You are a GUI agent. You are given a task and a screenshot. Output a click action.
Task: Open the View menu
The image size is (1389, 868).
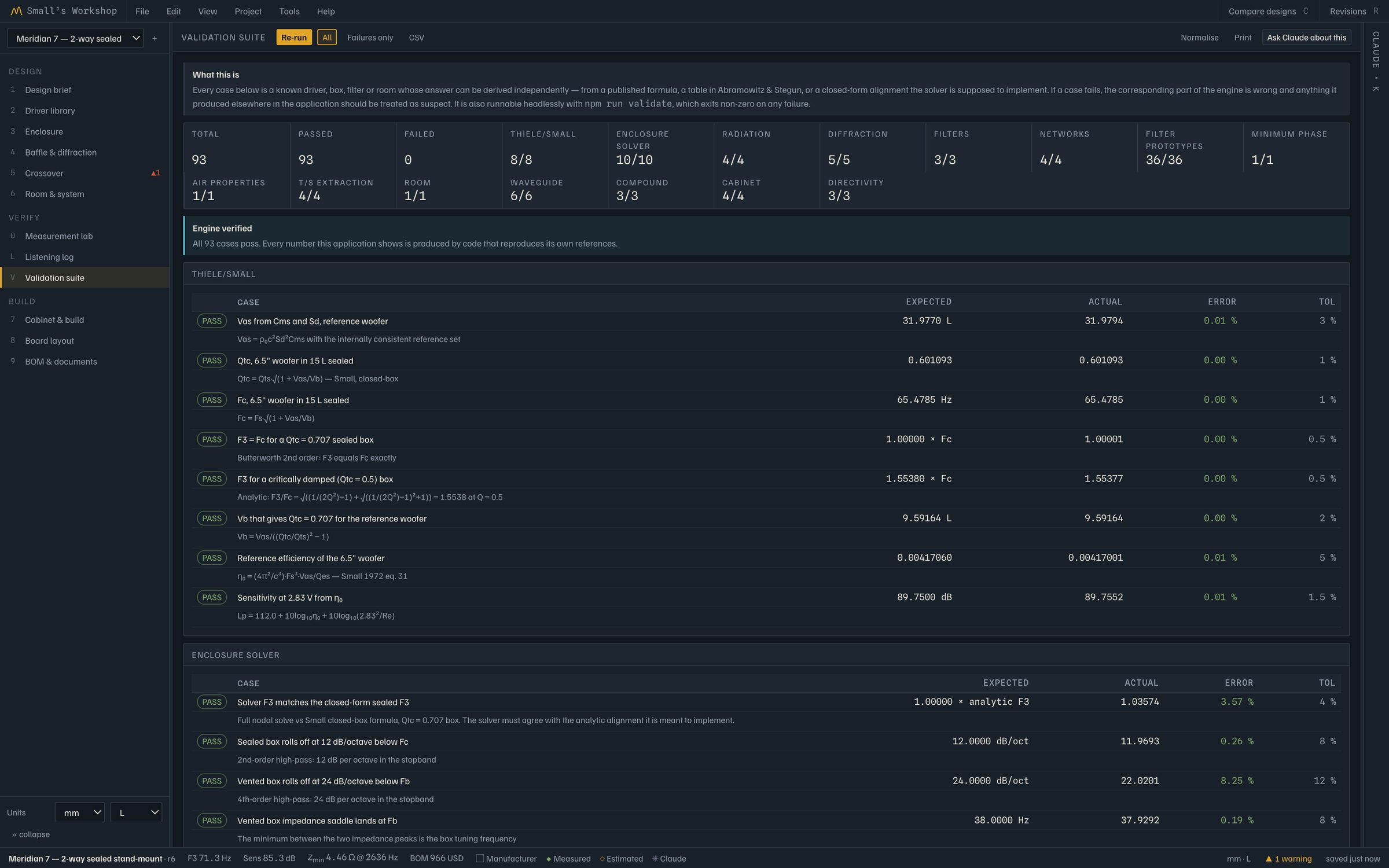[208, 11]
